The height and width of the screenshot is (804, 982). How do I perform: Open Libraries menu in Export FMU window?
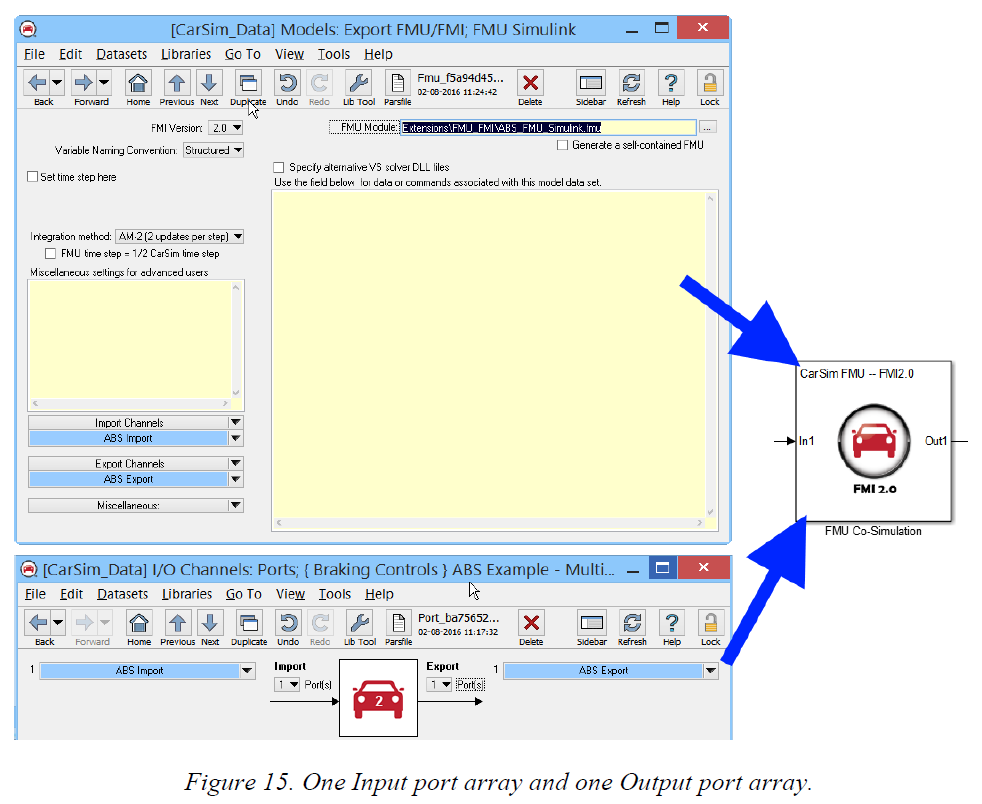186,54
